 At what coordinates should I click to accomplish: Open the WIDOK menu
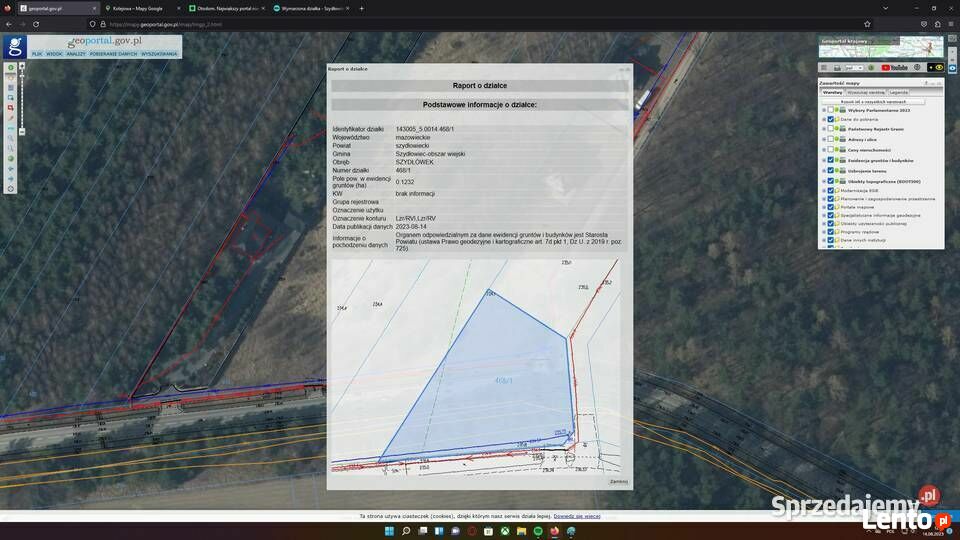[x=54, y=54]
